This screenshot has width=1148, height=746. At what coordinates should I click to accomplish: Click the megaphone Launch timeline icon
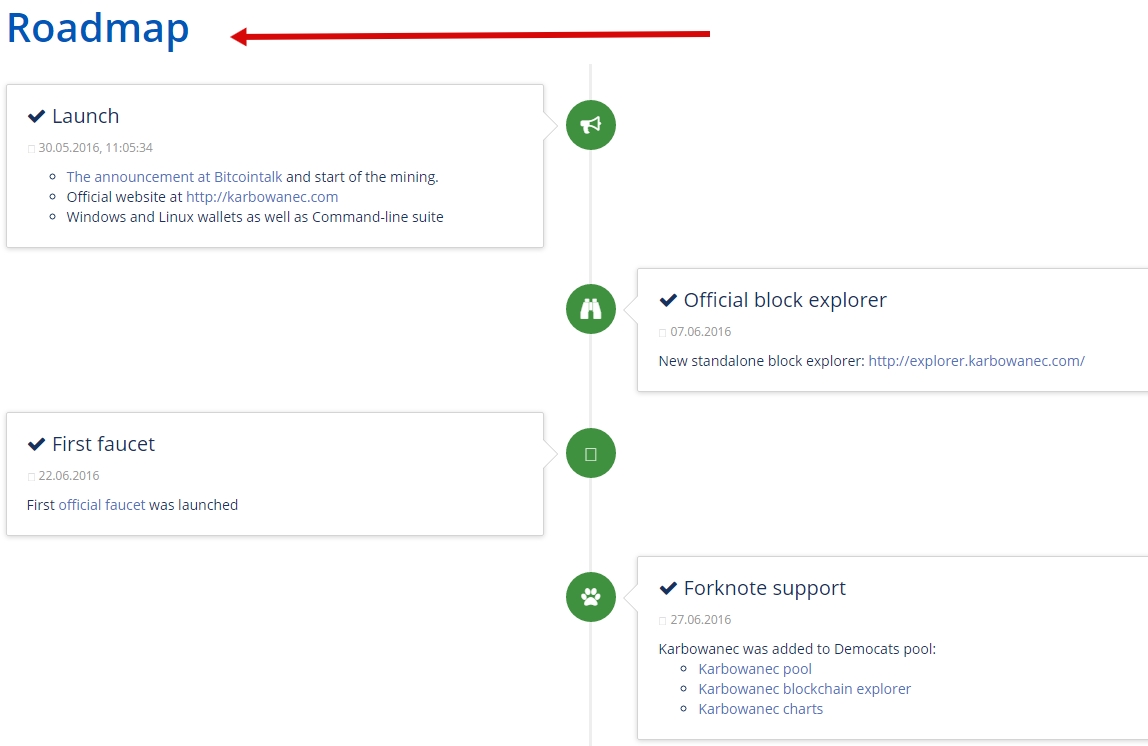591,125
